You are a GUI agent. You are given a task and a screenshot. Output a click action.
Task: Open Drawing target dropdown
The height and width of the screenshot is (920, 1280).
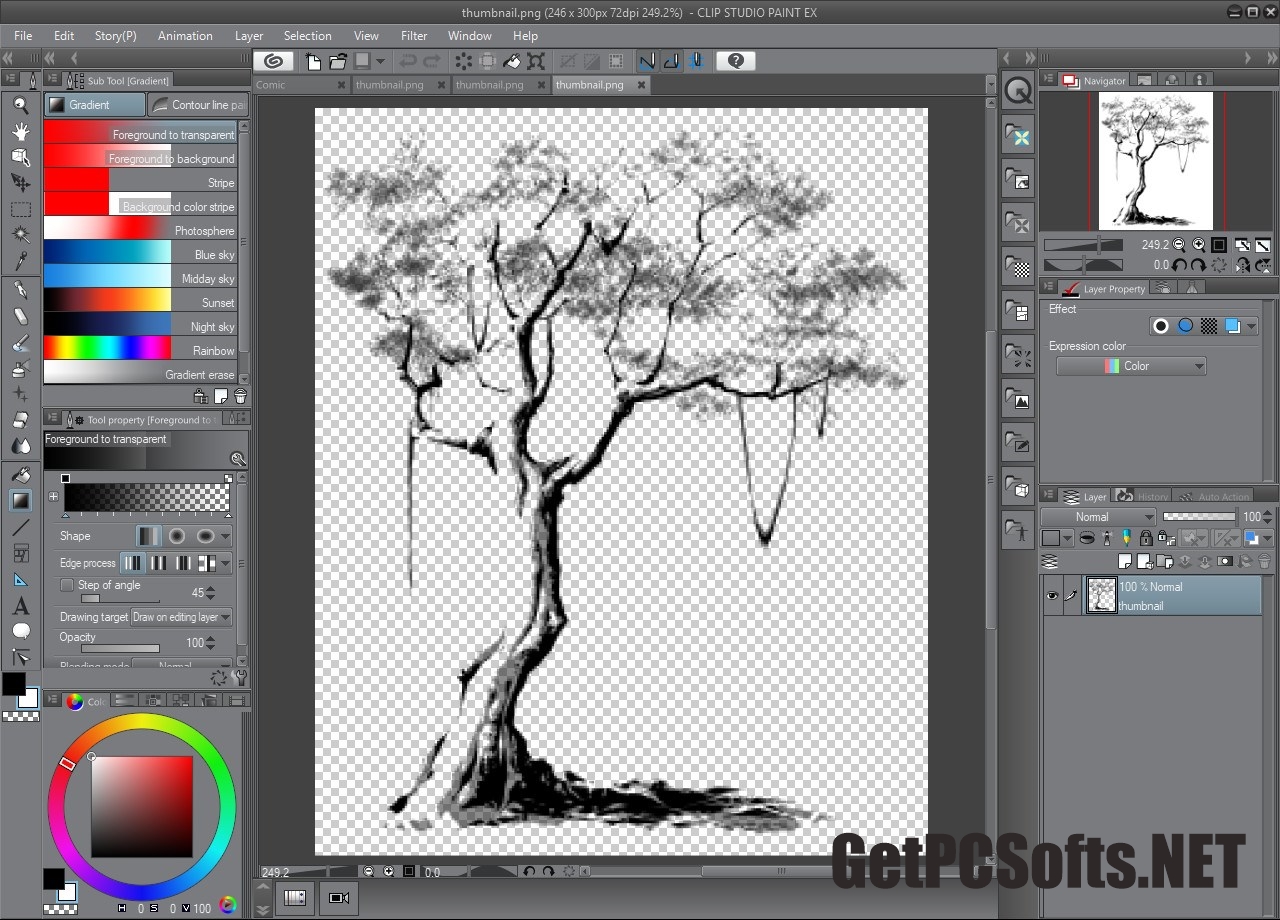click(x=182, y=617)
